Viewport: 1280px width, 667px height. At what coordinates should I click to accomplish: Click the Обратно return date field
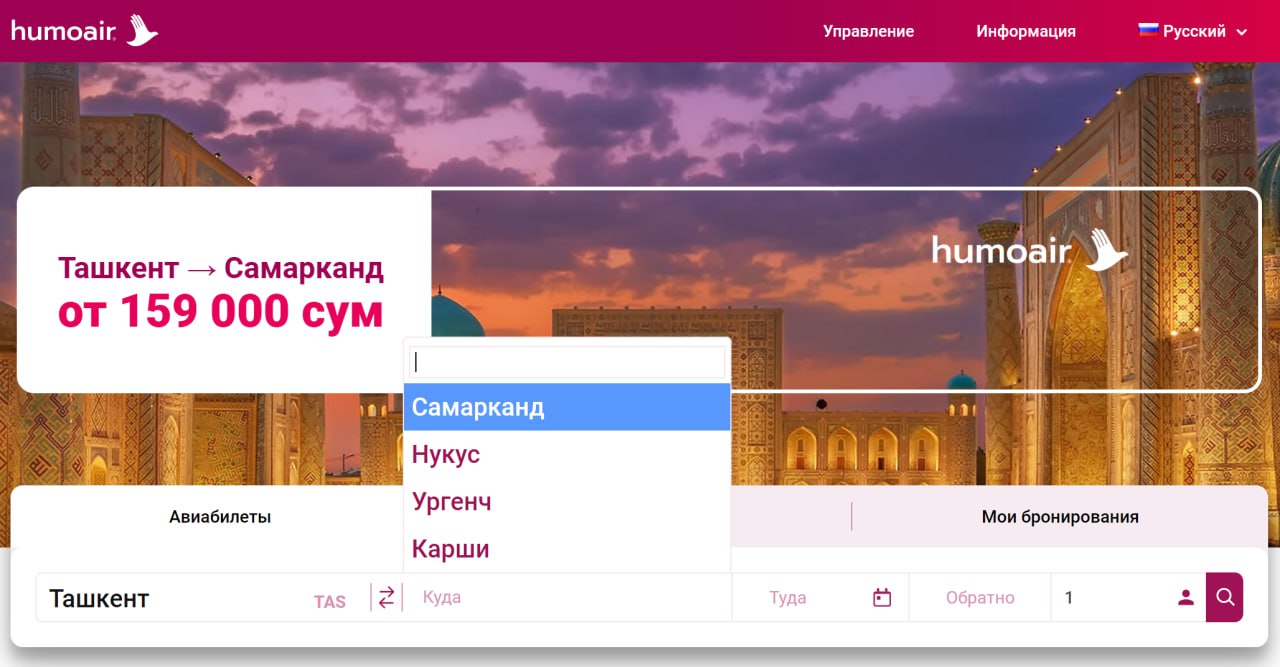pos(979,598)
